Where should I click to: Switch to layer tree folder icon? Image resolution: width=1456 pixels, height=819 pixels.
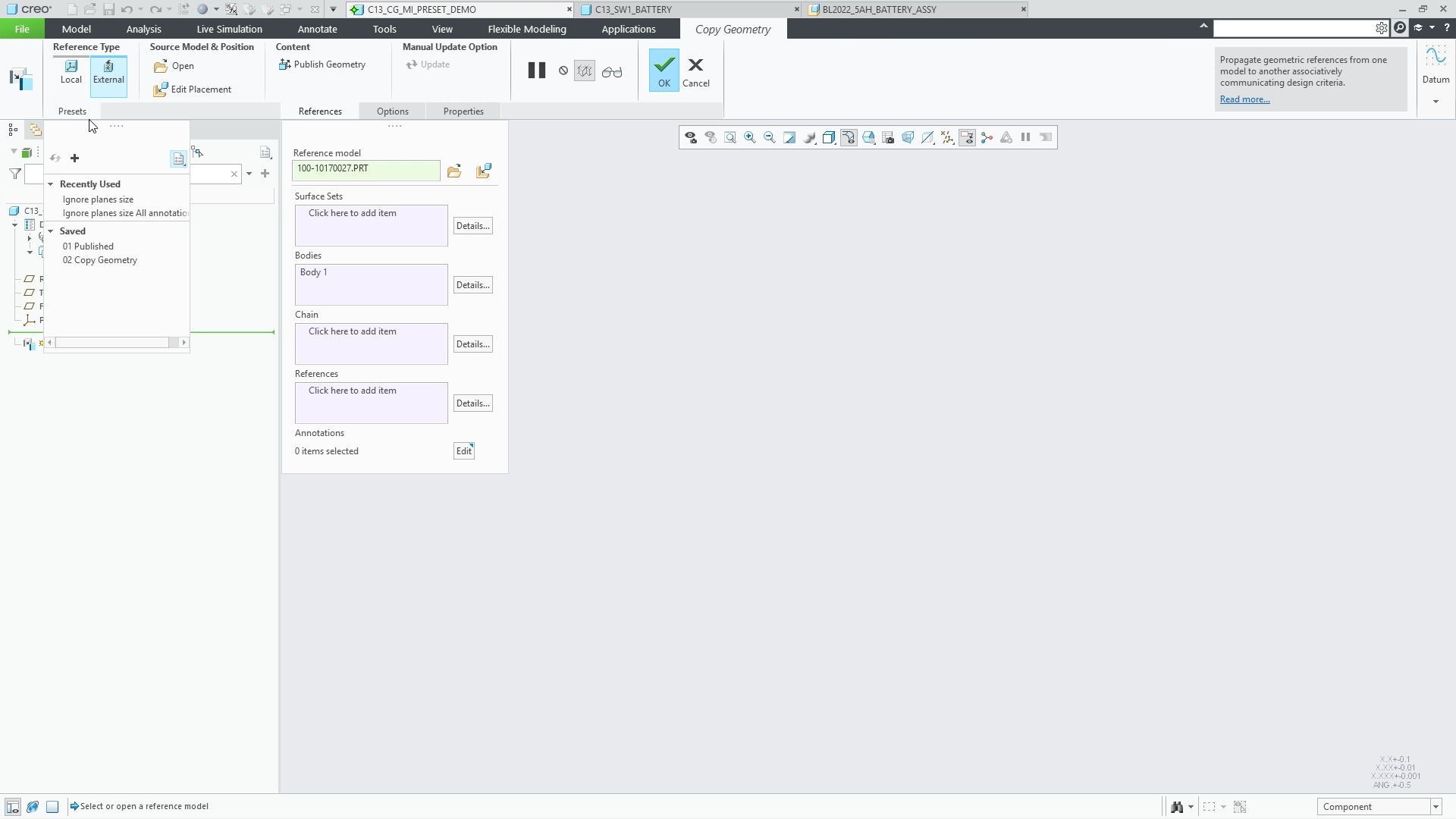(x=35, y=130)
